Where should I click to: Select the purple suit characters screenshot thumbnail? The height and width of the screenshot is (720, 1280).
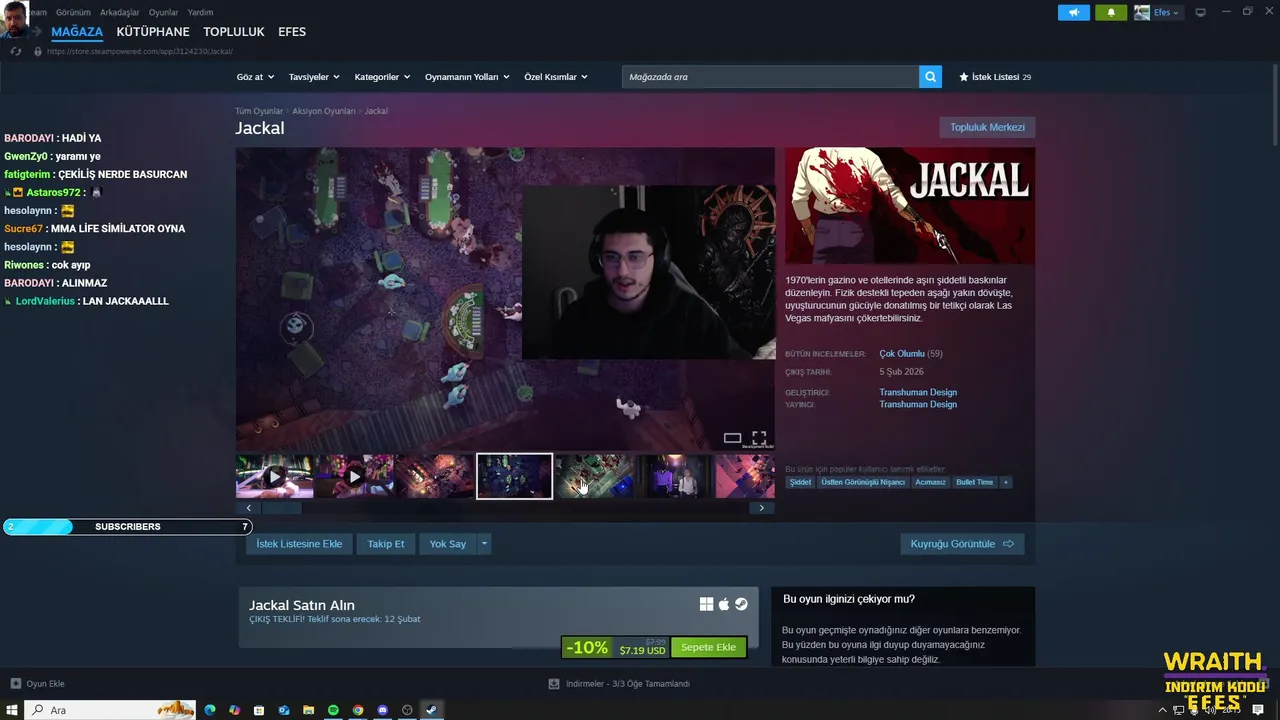point(674,477)
